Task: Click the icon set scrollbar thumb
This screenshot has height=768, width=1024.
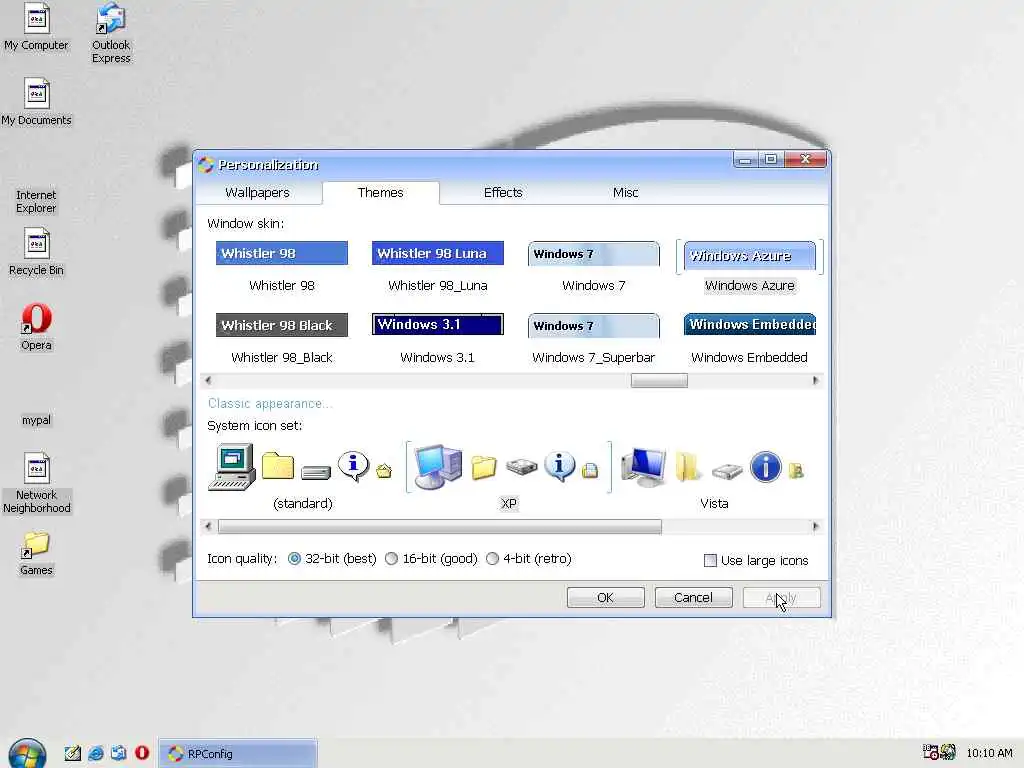Action: pos(440,526)
